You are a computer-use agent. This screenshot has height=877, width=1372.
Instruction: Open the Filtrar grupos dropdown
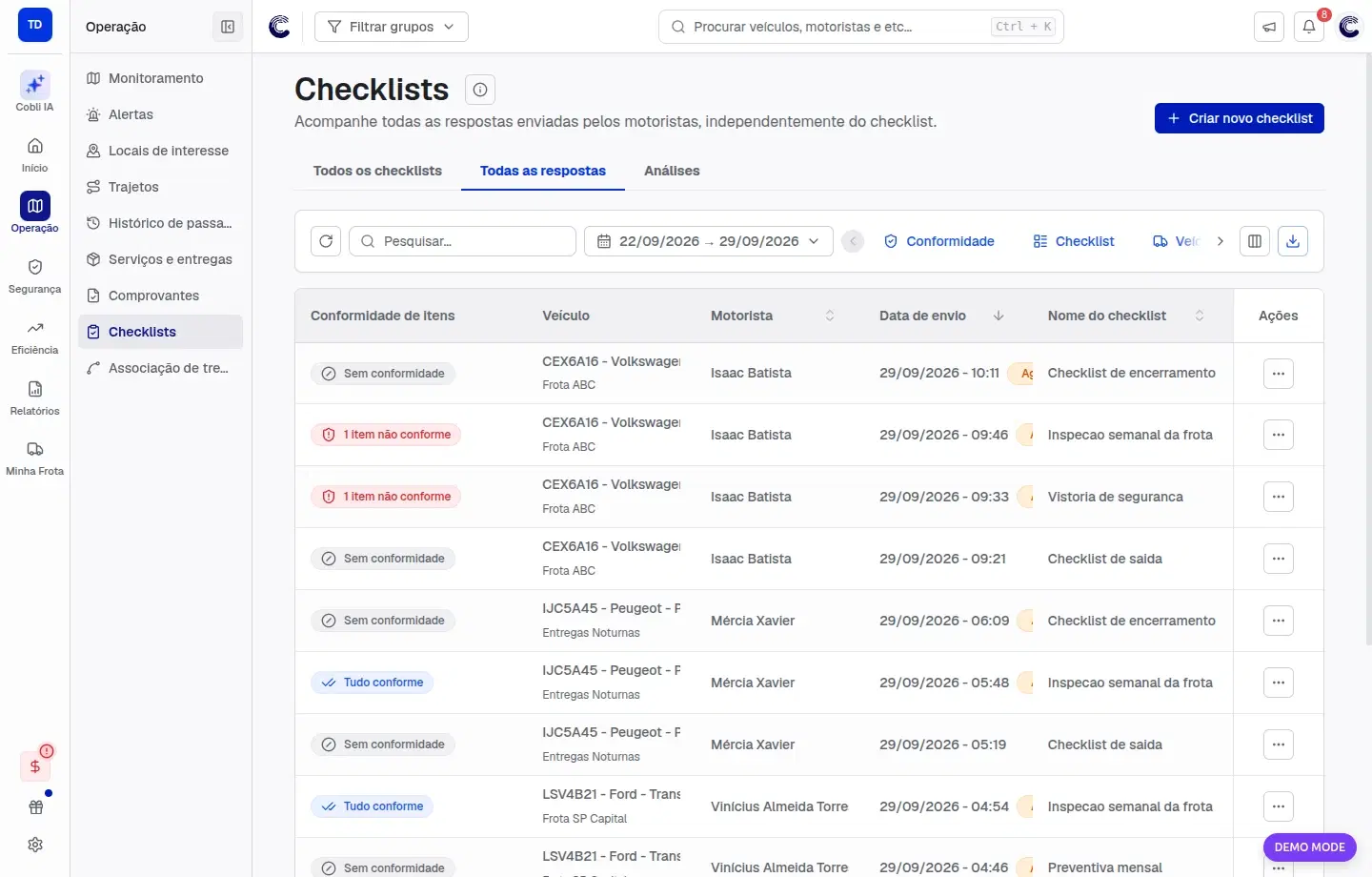[392, 27]
